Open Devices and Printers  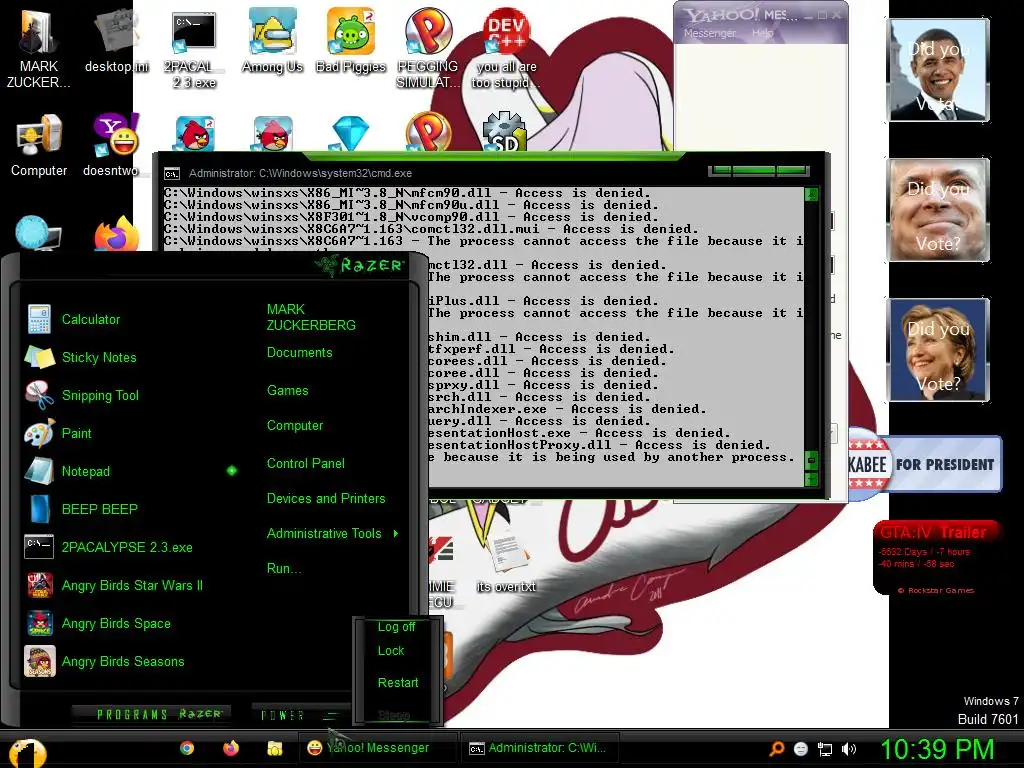[x=326, y=498]
